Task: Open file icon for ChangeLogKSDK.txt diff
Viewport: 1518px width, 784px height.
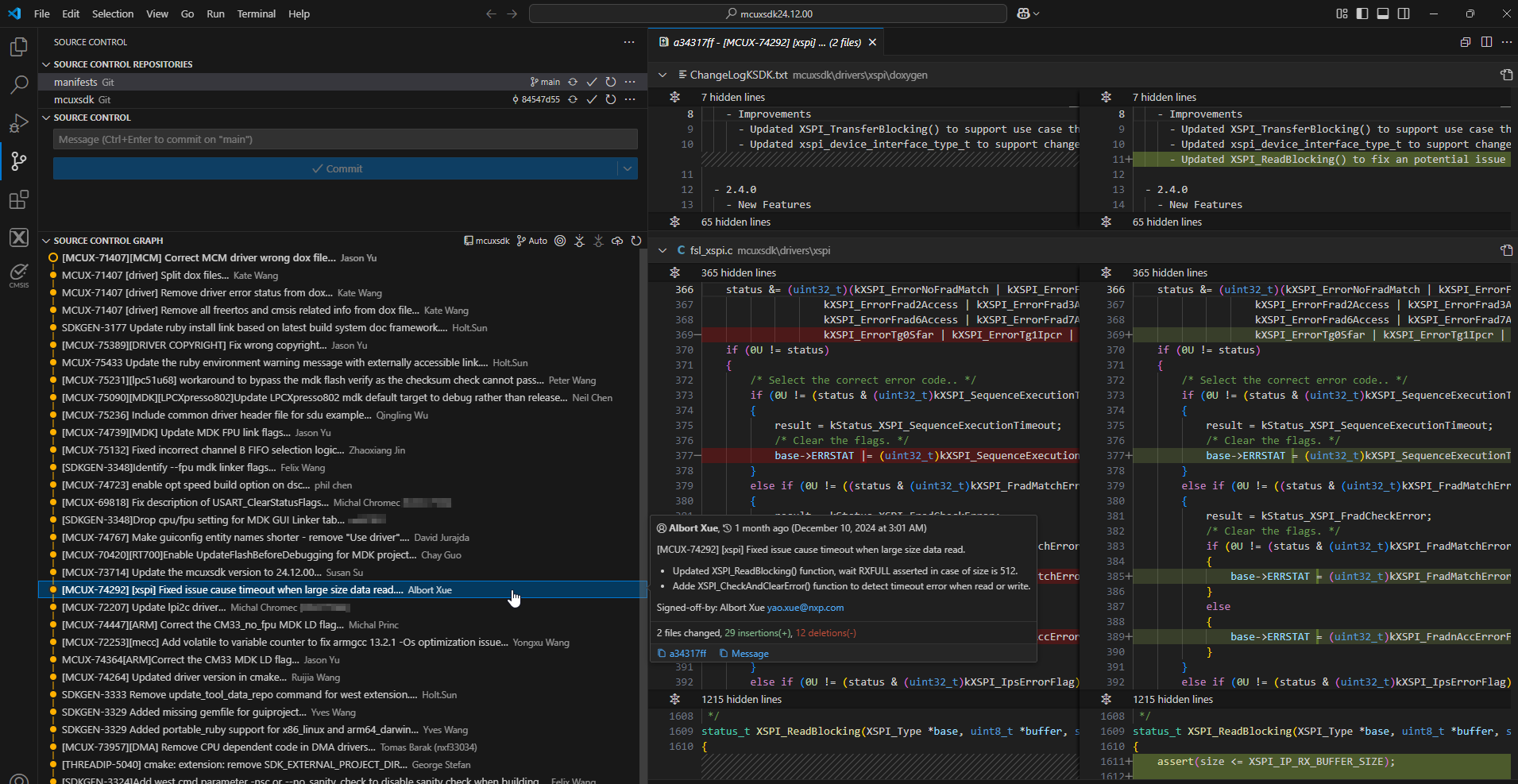Action: click(1506, 75)
